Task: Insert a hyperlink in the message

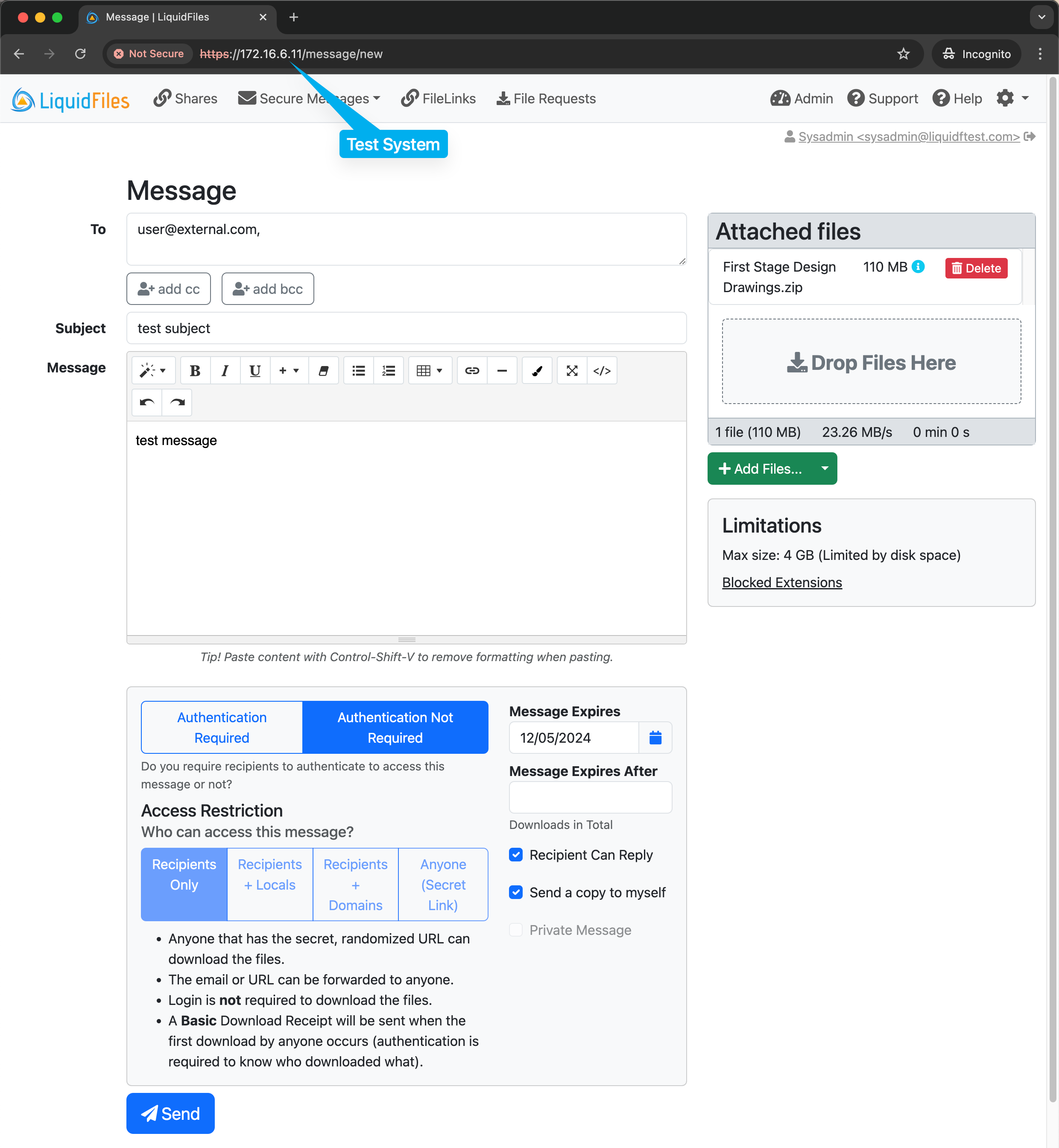Action: 471,370
